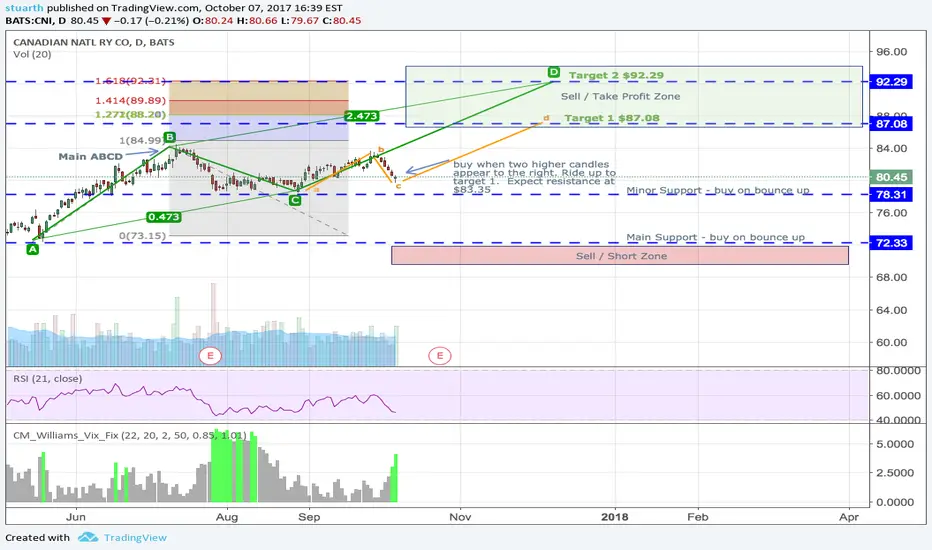Screen dimensions: 932x550
Task: Click the 60.0000 RSI scale value
Action: click(x=899, y=395)
